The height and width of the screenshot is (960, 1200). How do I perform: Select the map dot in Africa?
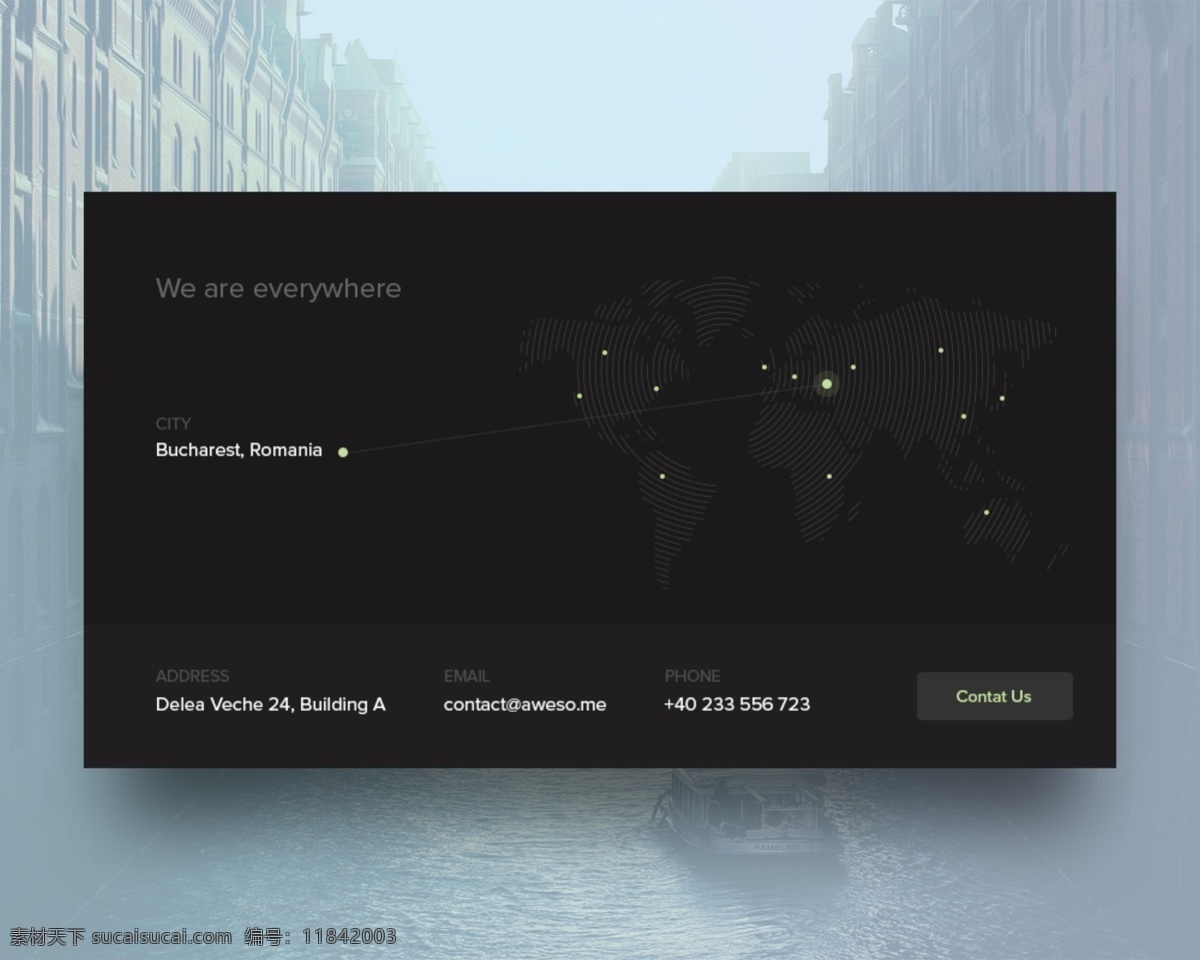pyautogui.click(x=829, y=476)
